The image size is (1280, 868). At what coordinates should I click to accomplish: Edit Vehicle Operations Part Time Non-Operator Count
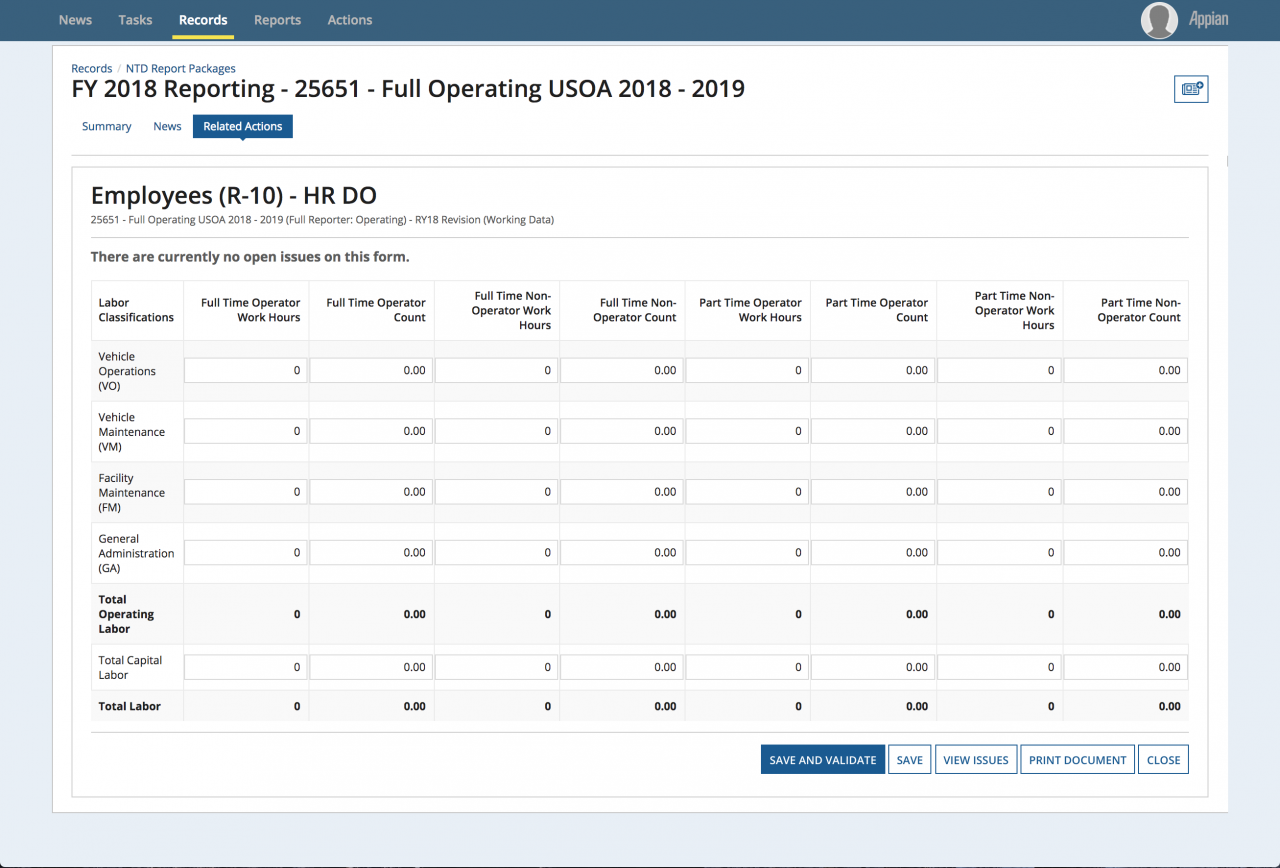[1126, 371]
